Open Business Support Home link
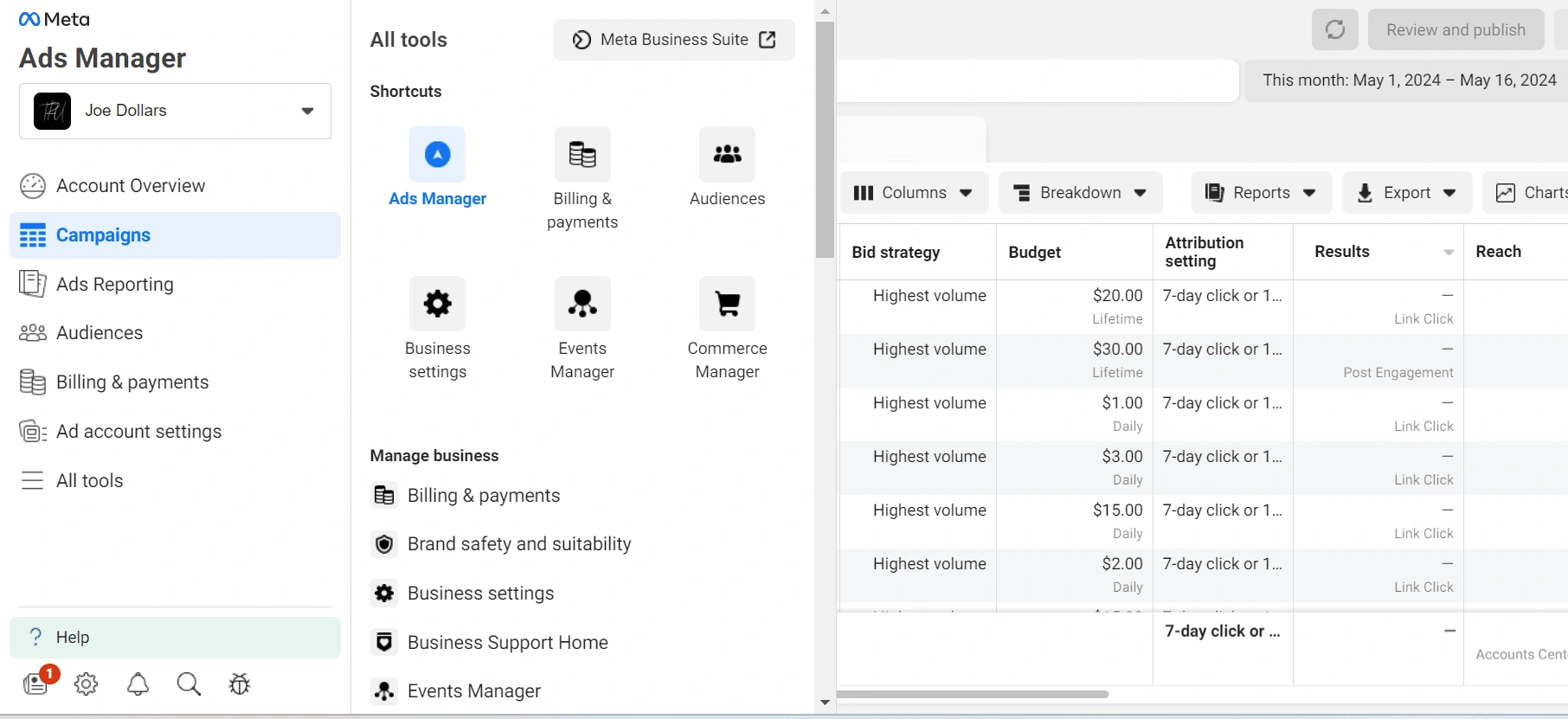The height and width of the screenshot is (719, 1568). [x=491, y=643]
